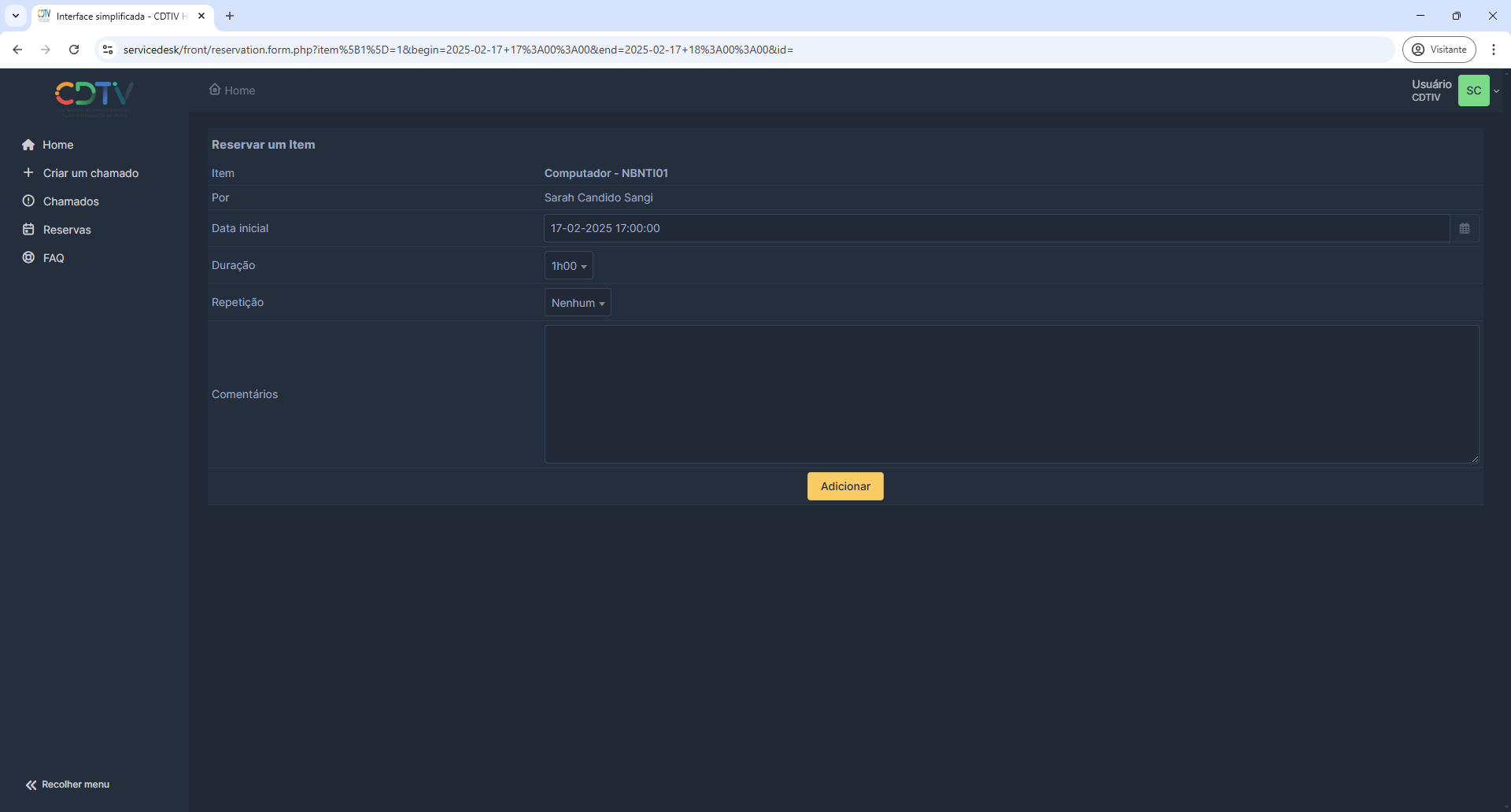Image resolution: width=1511 pixels, height=812 pixels.
Task: Go back using browser back arrow
Action: pos(17,50)
